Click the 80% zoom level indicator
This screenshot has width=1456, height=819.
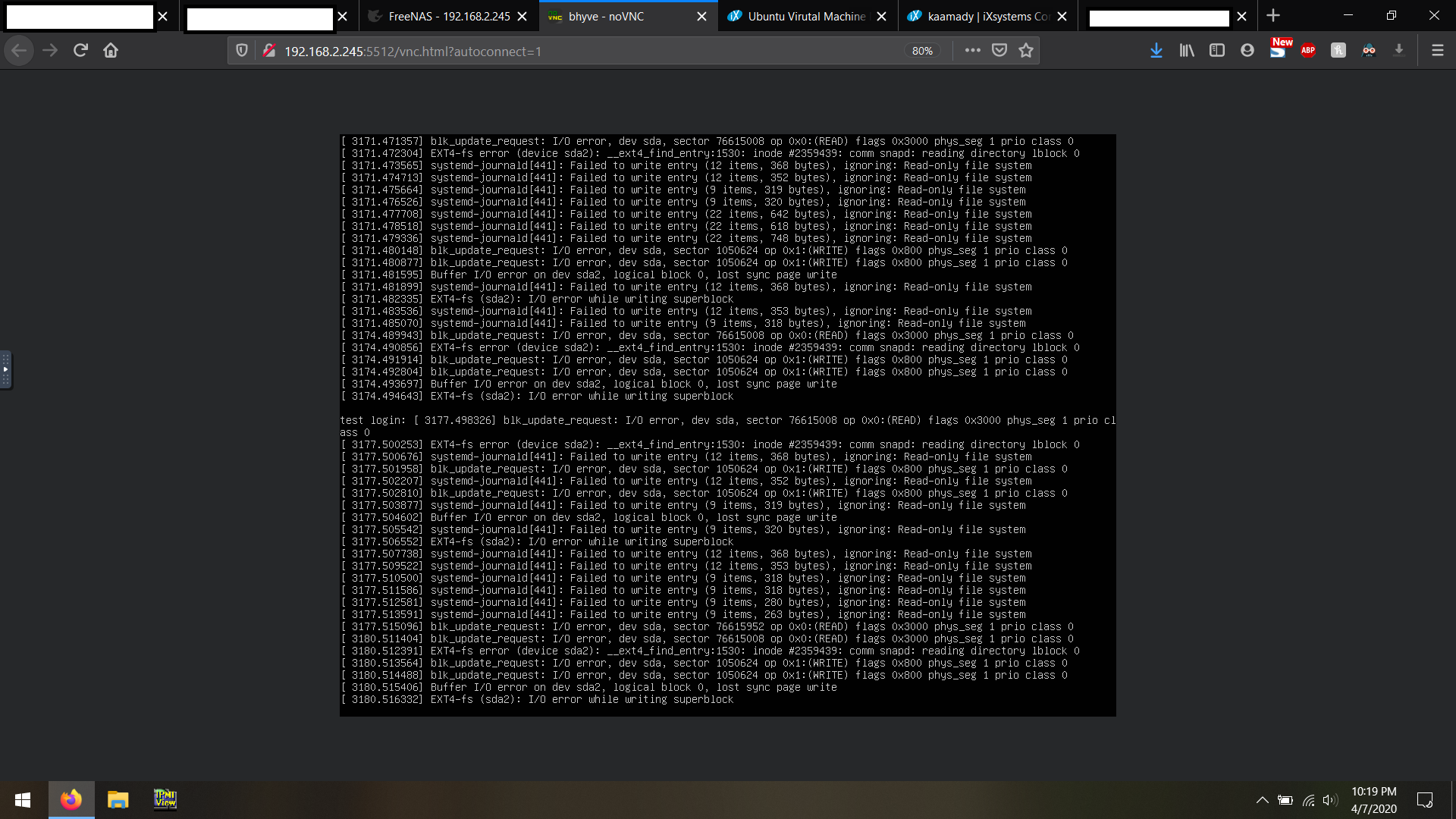click(x=922, y=51)
